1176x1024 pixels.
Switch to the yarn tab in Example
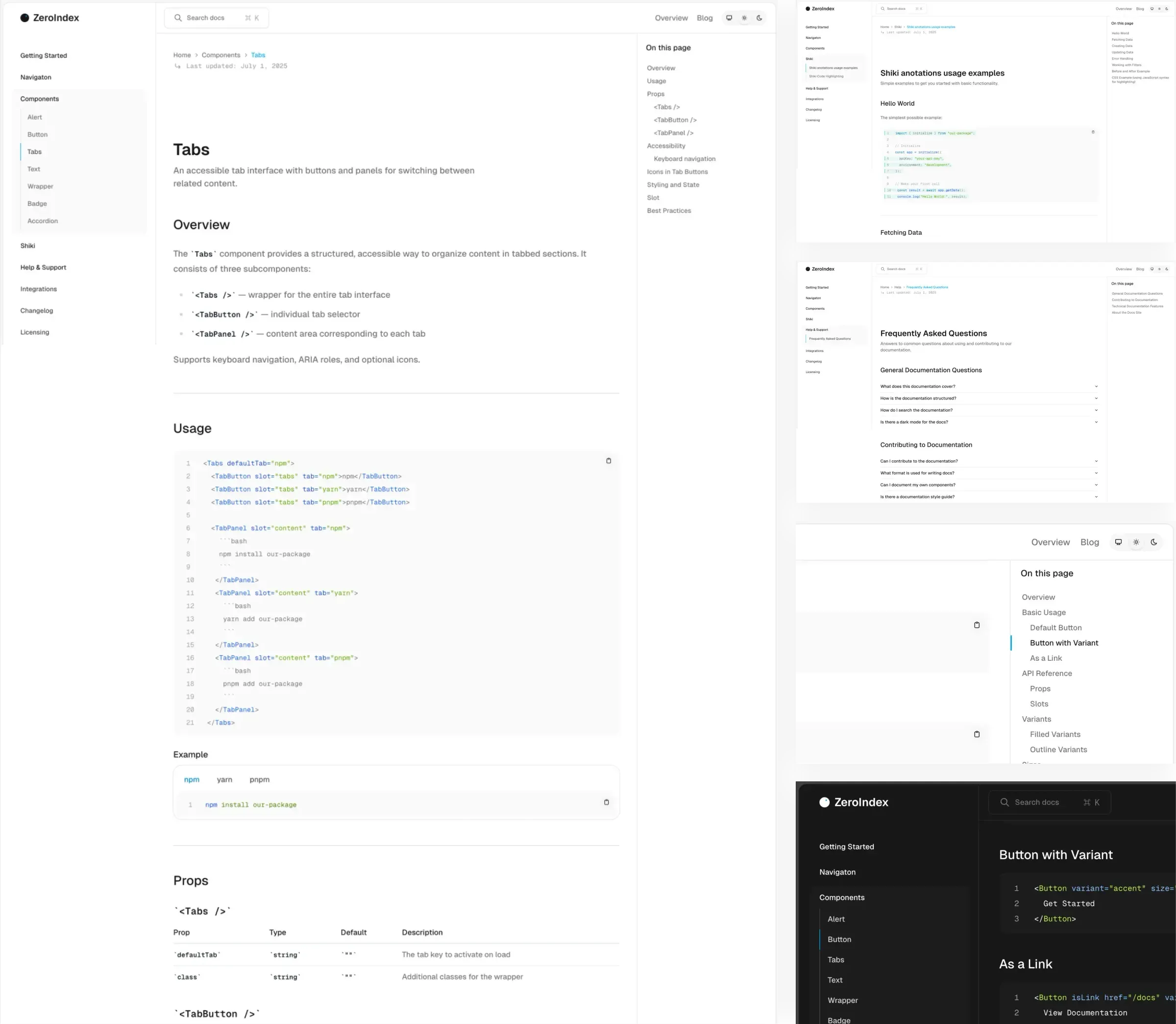224,779
